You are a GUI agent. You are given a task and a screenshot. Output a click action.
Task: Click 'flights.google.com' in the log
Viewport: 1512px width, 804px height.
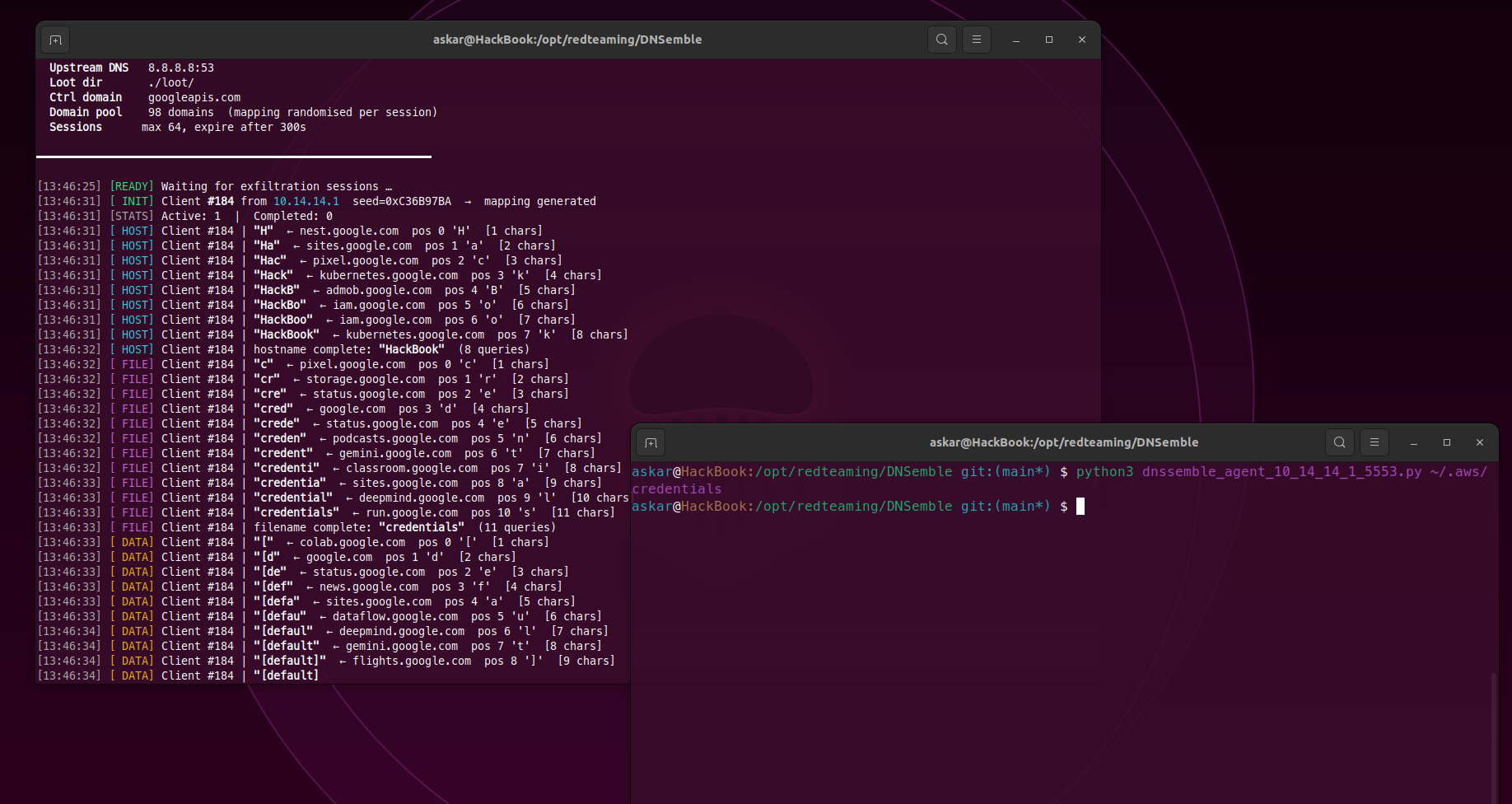coord(412,661)
